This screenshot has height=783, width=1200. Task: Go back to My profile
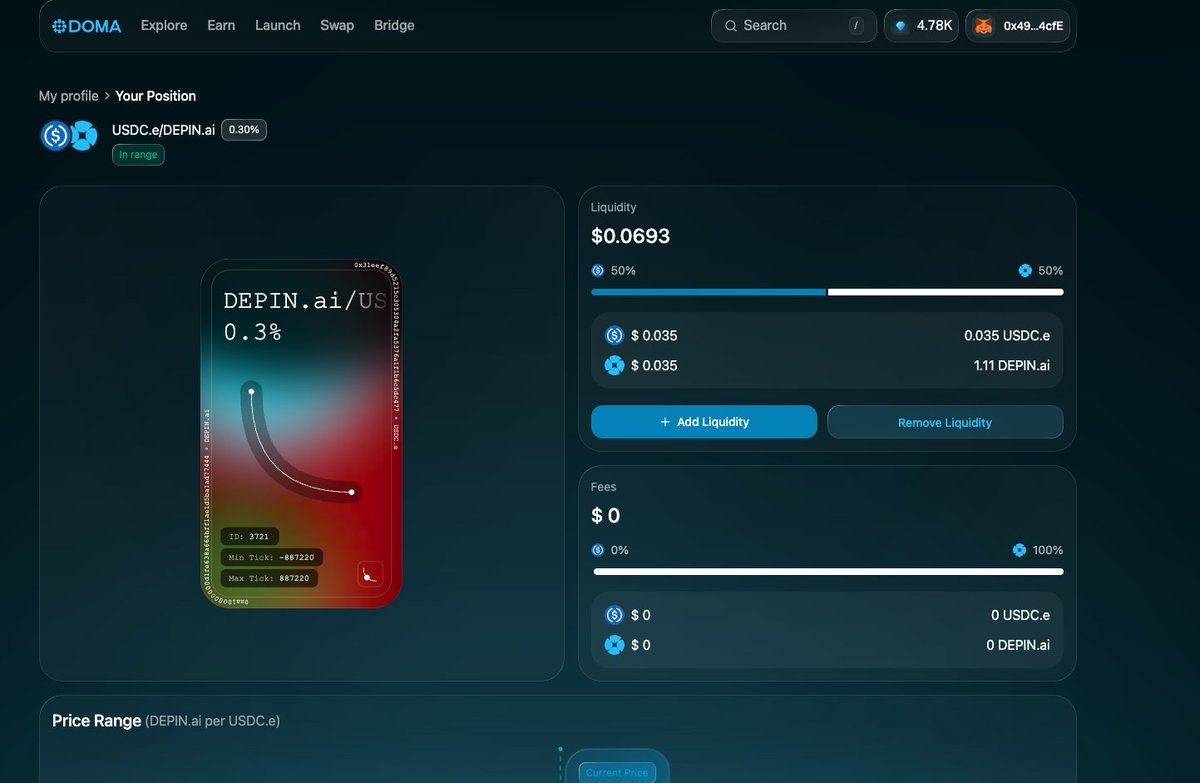point(69,96)
